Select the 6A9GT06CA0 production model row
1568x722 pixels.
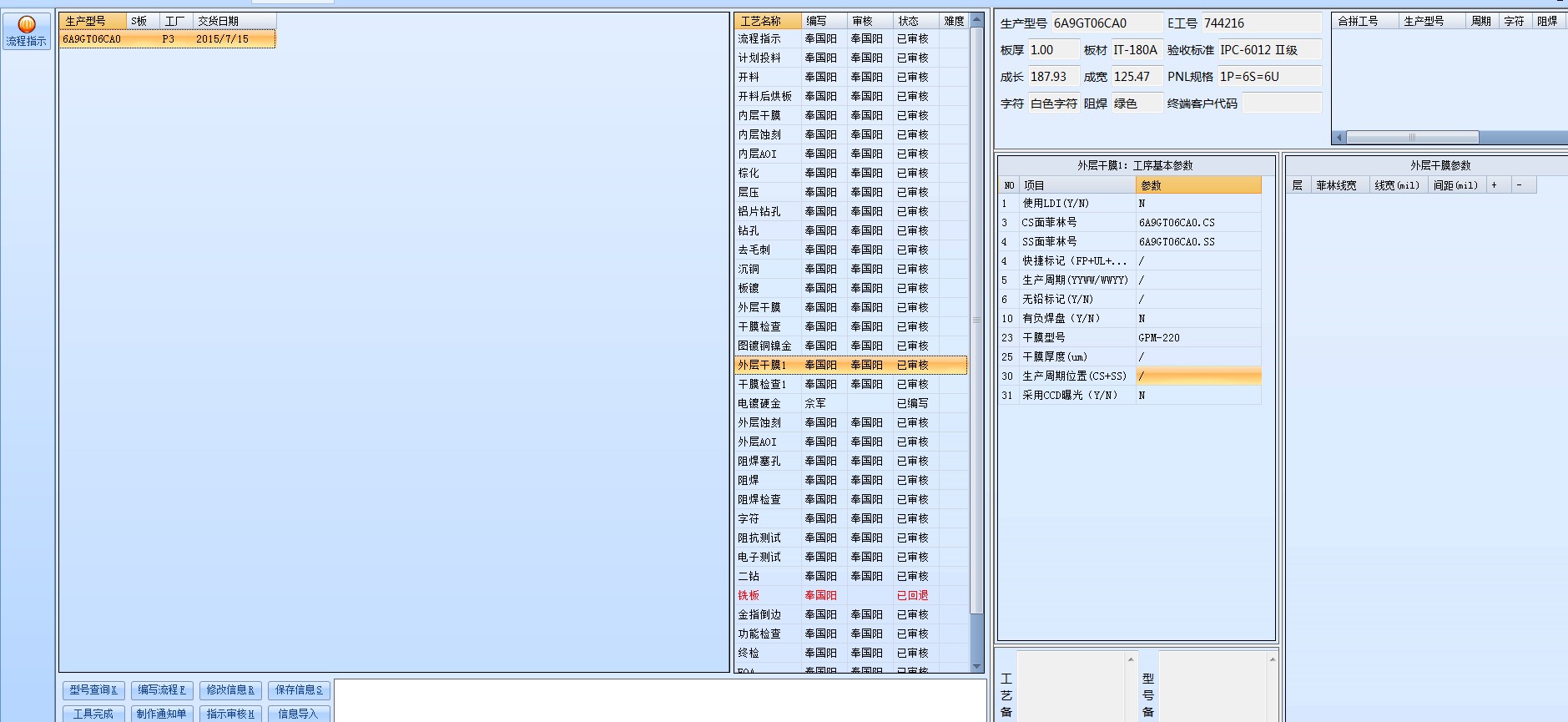(x=167, y=39)
